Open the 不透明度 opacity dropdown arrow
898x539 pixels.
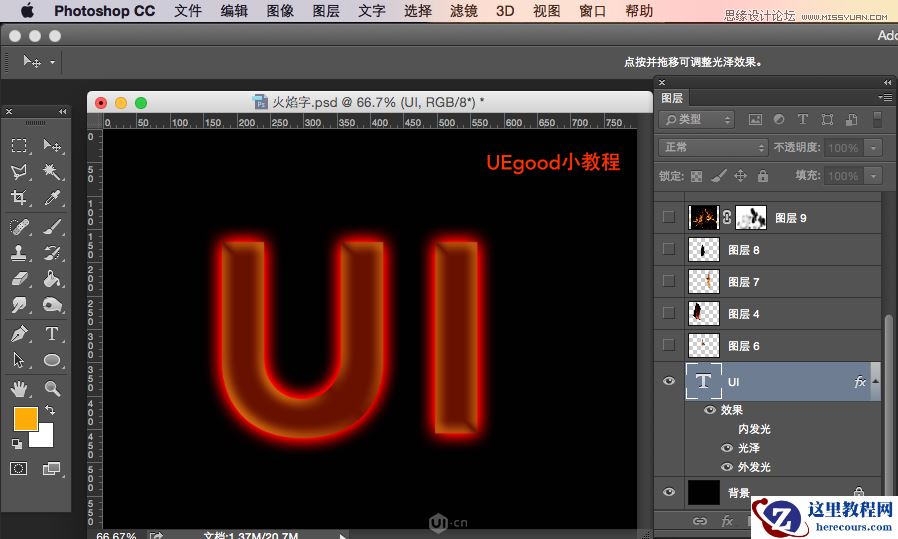tap(873, 148)
